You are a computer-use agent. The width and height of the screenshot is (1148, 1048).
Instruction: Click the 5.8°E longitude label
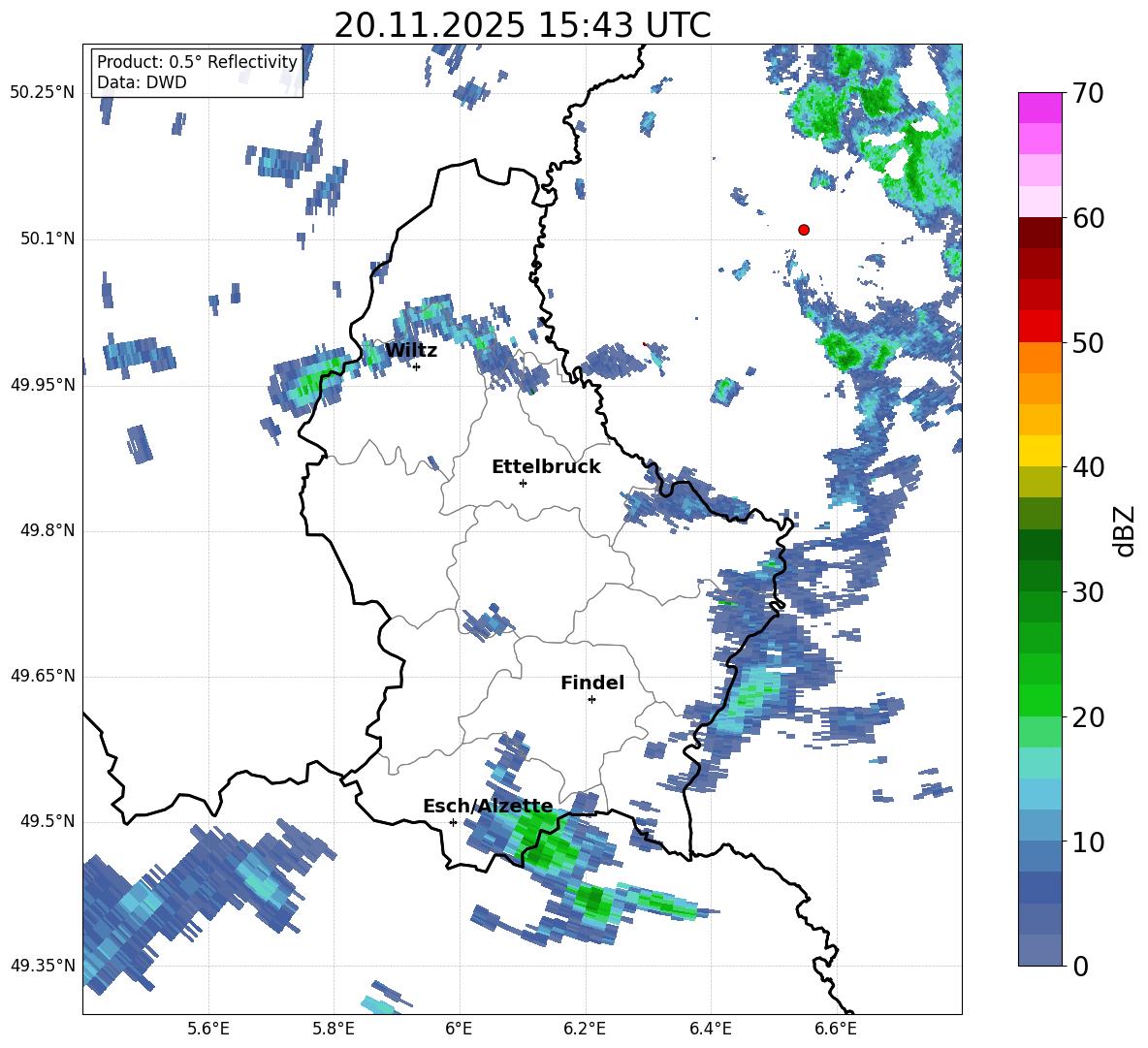coord(334,1029)
